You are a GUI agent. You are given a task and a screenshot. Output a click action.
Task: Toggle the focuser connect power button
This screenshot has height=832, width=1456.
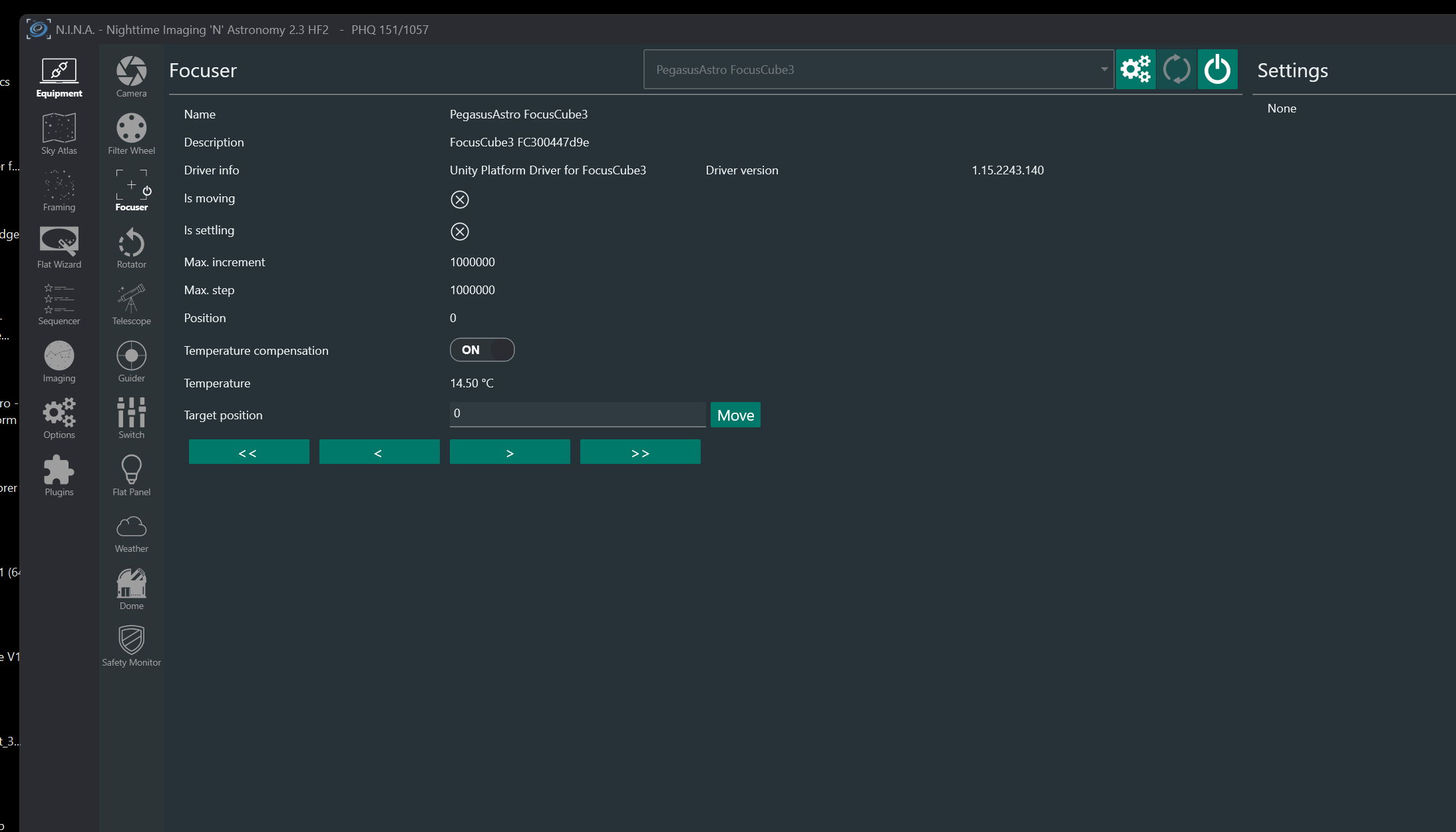tap(1217, 69)
